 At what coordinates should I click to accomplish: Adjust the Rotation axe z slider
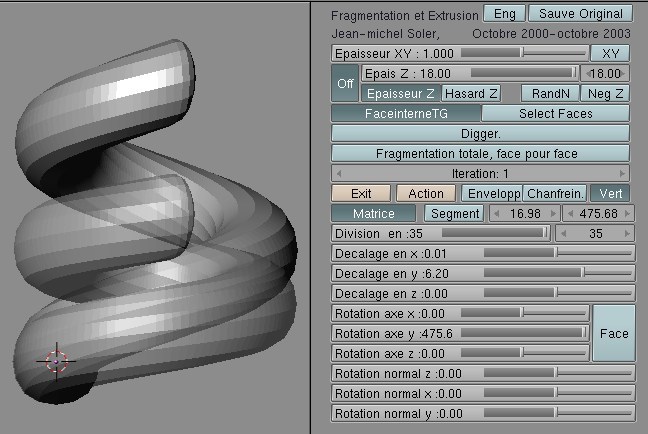[x=460, y=353]
